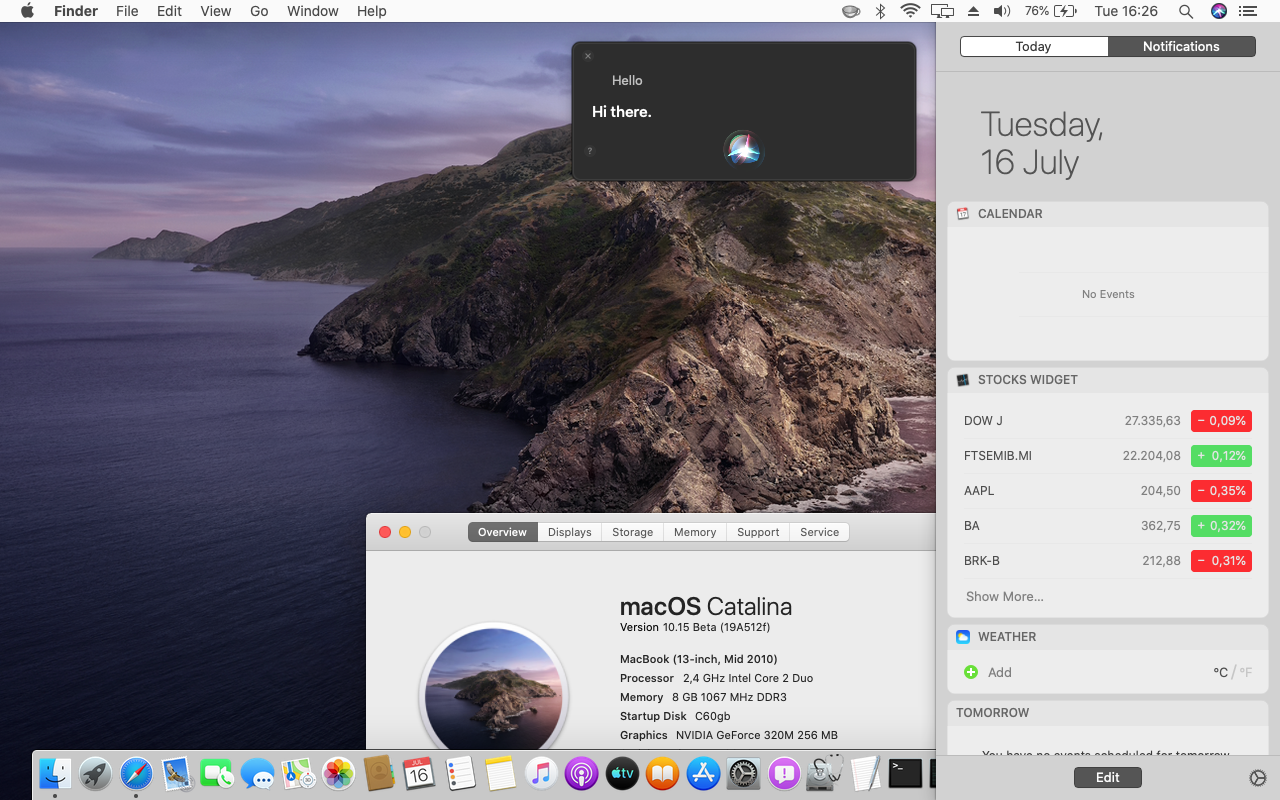
Task: Open Finder from the Dock
Action: [55, 773]
